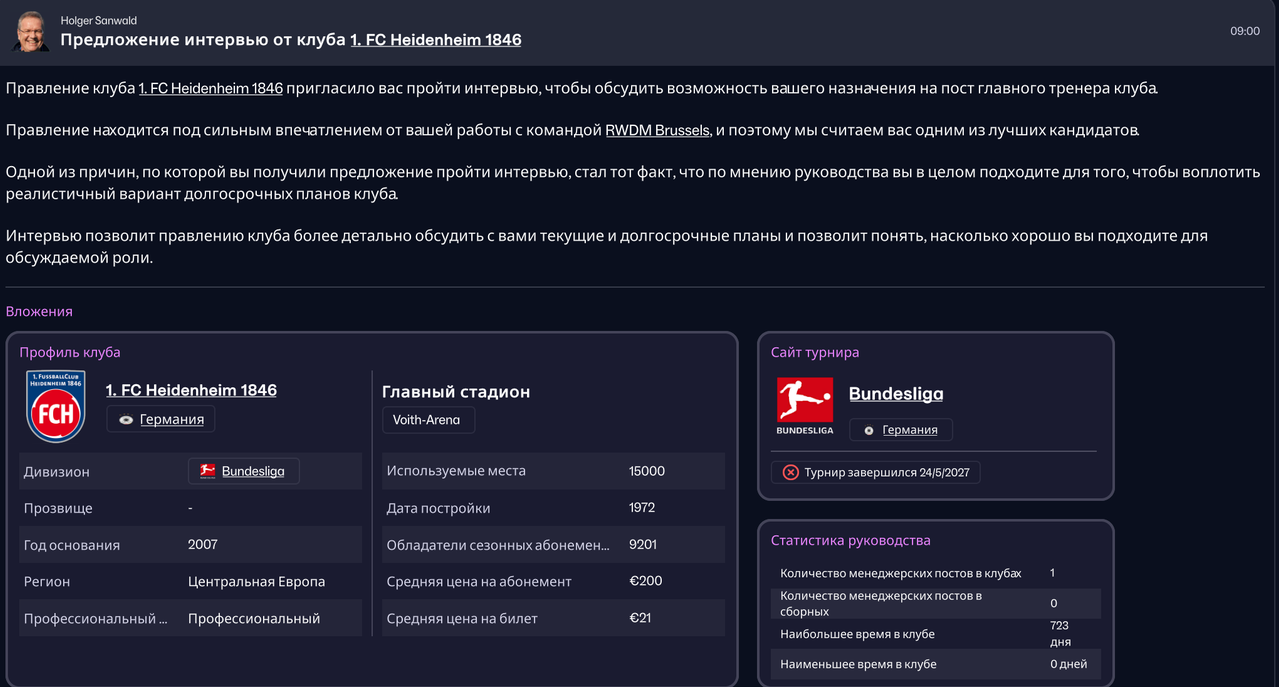Image resolution: width=1279 pixels, height=687 pixels.
Task: Select Наименьшее время в клубе value 0 дней
Action: pyautogui.click(x=1068, y=664)
